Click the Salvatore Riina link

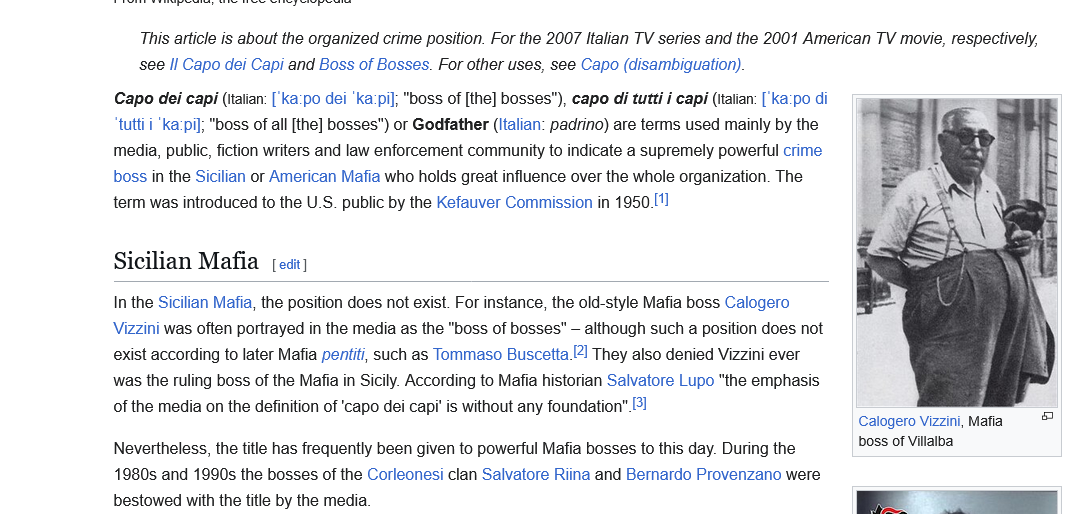pyautogui.click(x=535, y=475)
